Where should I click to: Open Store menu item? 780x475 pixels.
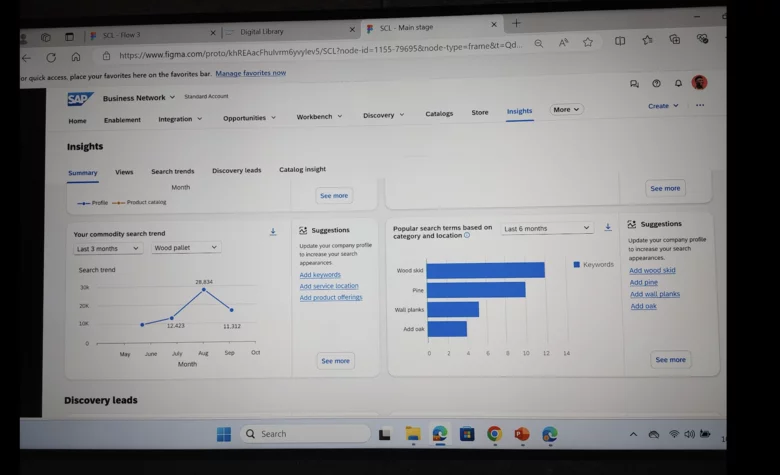(480, 112)
